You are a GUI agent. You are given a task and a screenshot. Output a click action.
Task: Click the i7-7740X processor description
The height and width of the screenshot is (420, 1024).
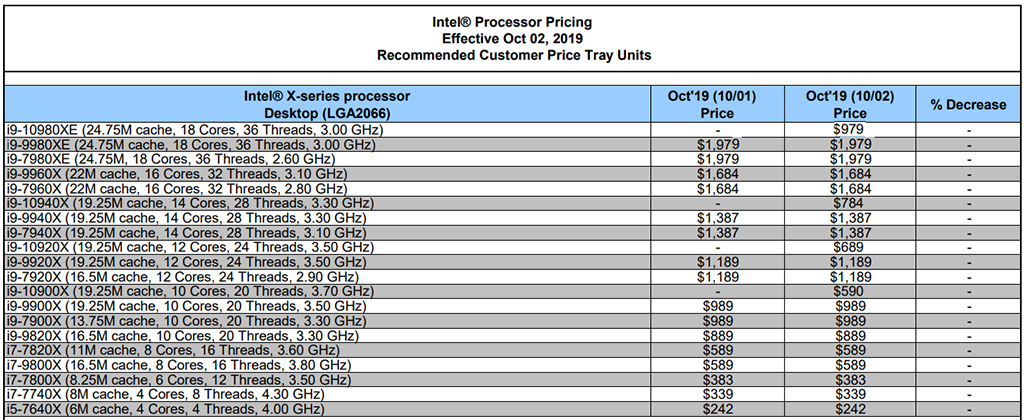tap(163, 392)
